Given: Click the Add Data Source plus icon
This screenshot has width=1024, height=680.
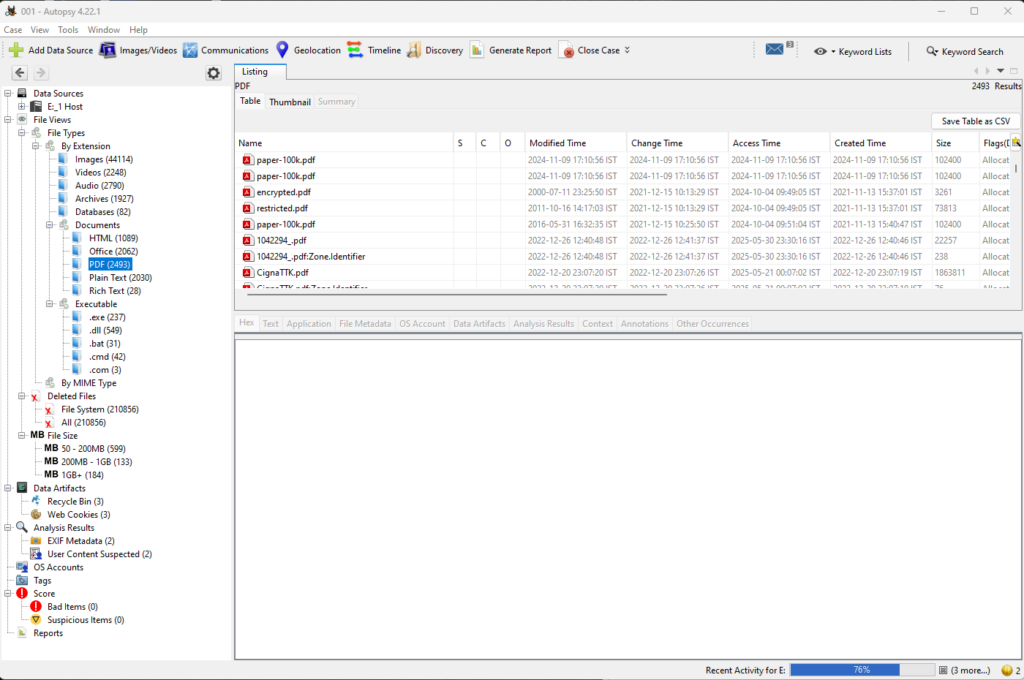Looking at the screenshot, I should click(16, 50).
